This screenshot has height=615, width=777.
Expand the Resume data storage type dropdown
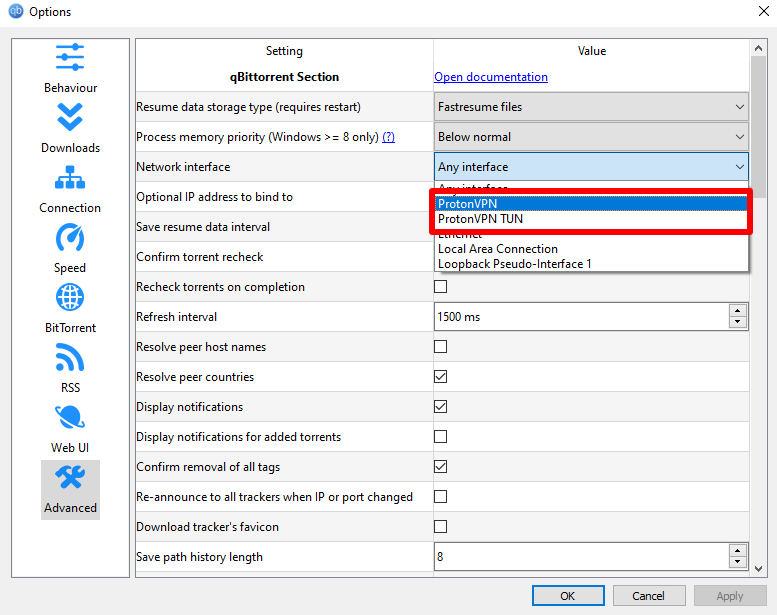tap(591, 107)
